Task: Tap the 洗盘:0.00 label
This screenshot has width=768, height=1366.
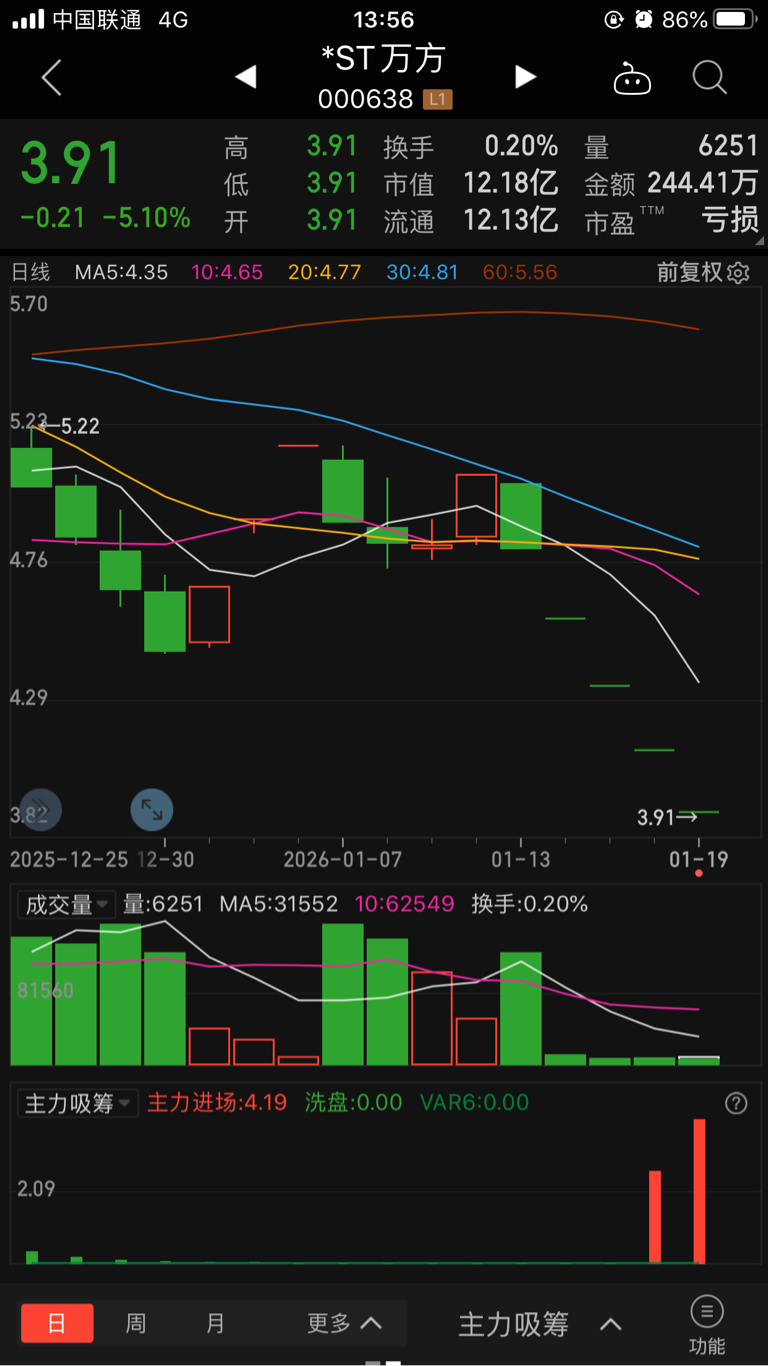Action: (x=353, y=1103)
